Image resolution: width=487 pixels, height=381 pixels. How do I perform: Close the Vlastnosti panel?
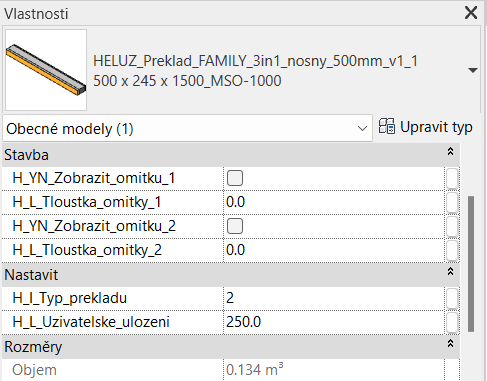(x=471, y=13)
